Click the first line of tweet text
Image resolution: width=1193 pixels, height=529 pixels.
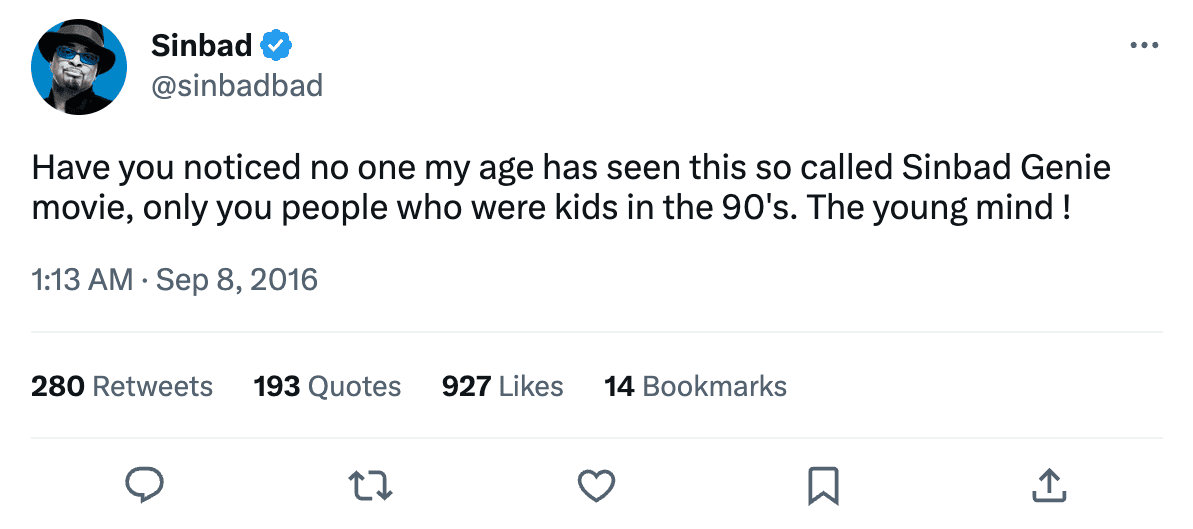570,167
